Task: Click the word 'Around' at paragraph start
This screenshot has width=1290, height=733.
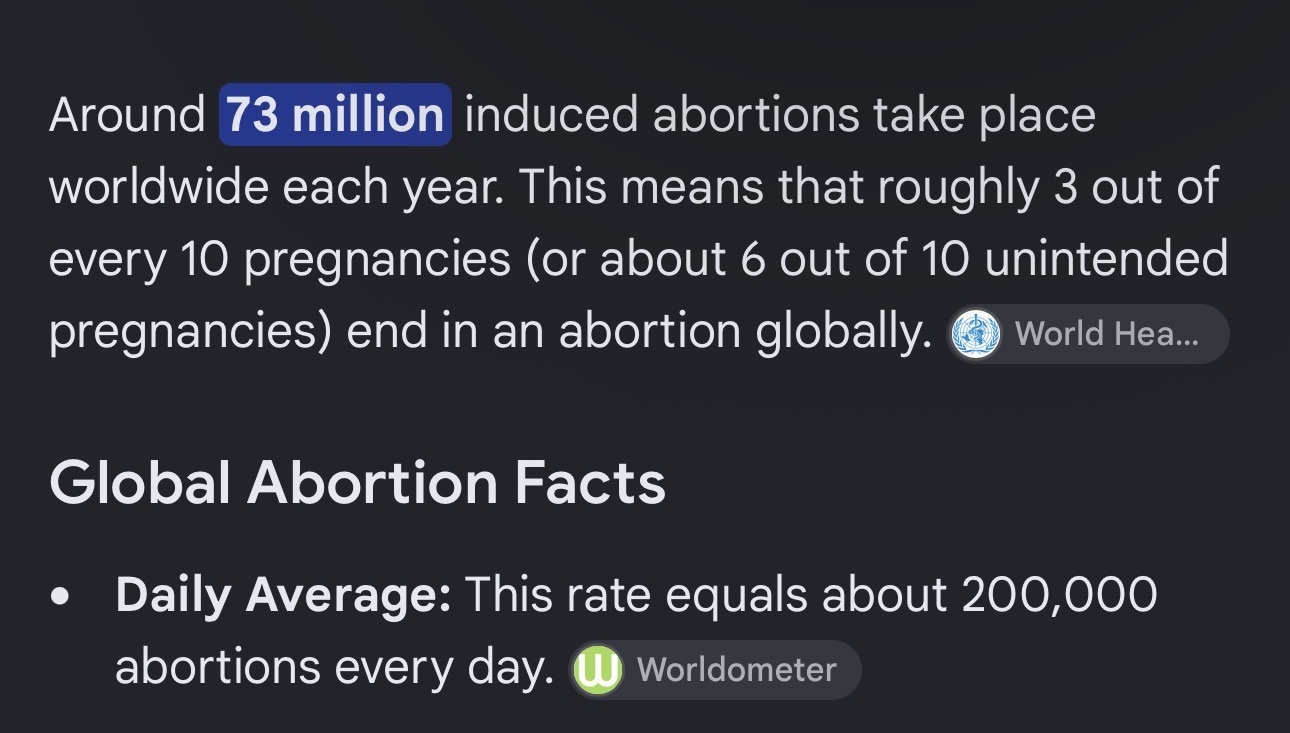Action: [x=127, y=115]
